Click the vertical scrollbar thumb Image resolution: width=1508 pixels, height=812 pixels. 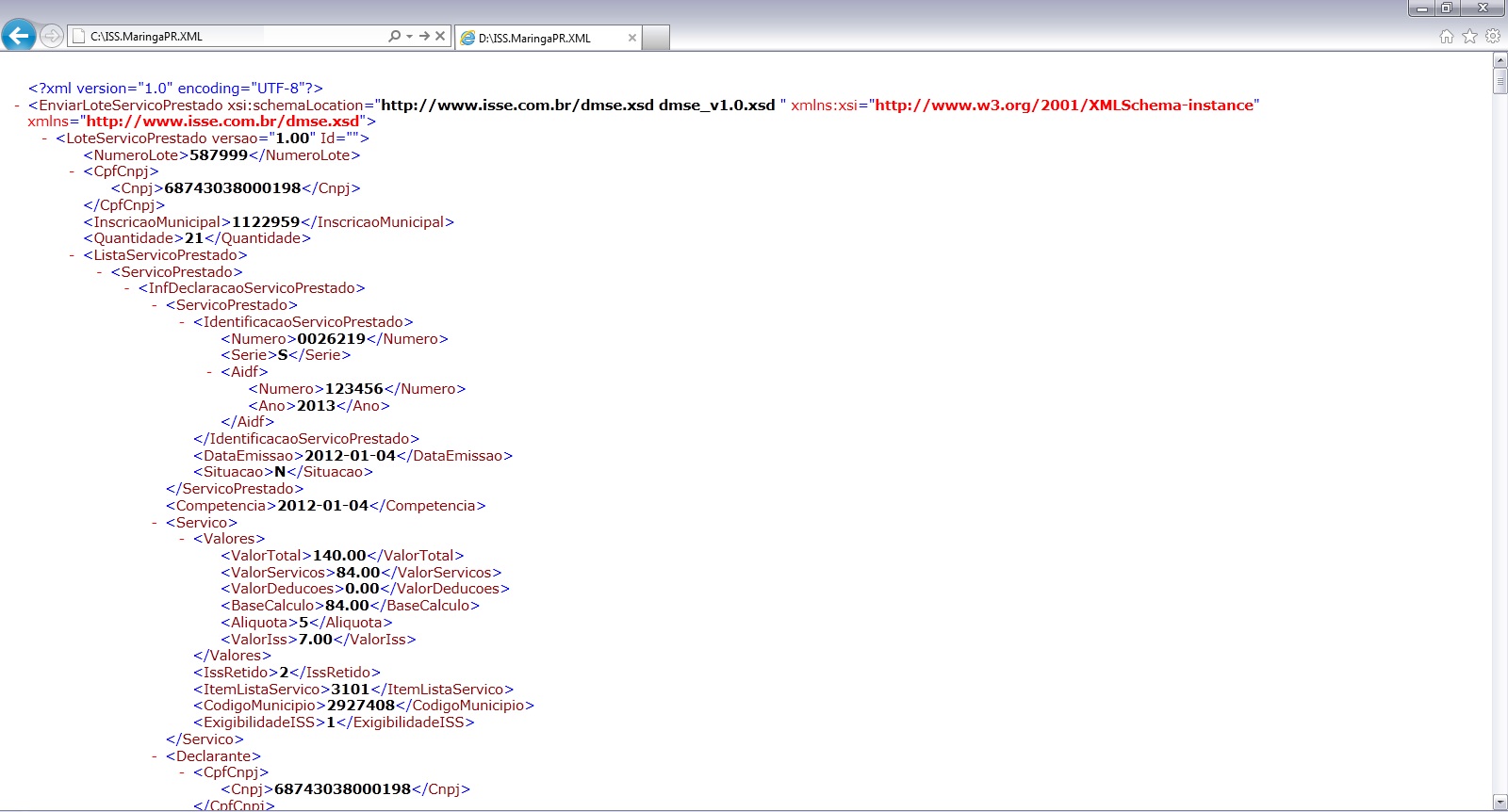[1500, 81]
